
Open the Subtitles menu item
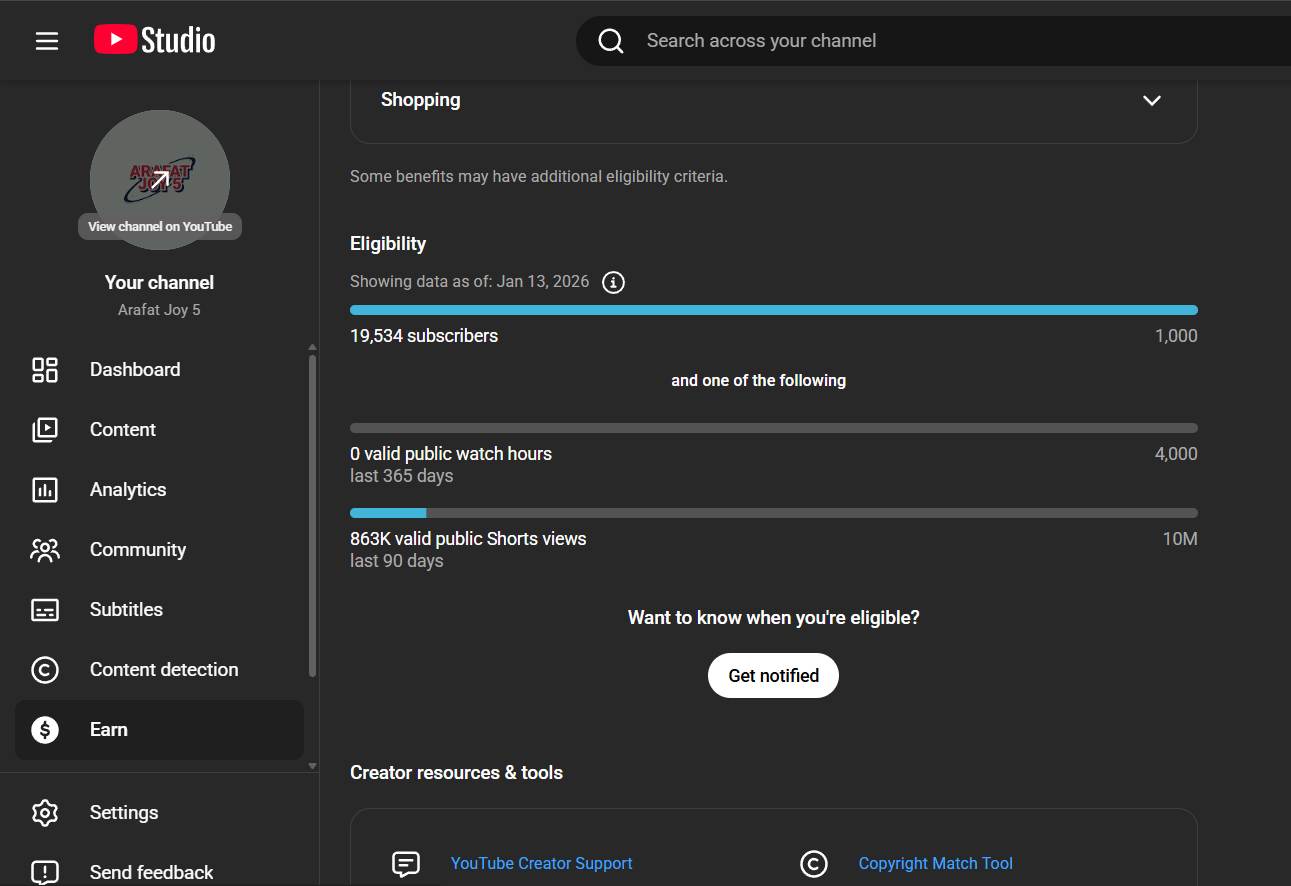126,610
